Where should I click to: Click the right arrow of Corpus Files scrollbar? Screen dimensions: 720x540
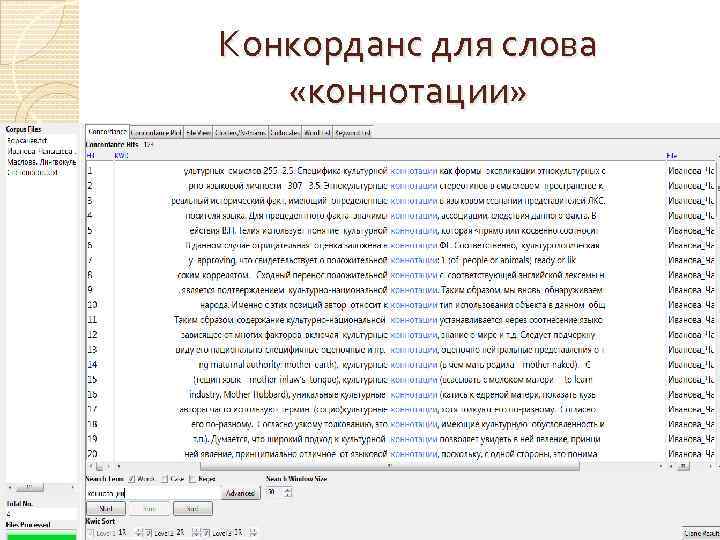point(73,487)
